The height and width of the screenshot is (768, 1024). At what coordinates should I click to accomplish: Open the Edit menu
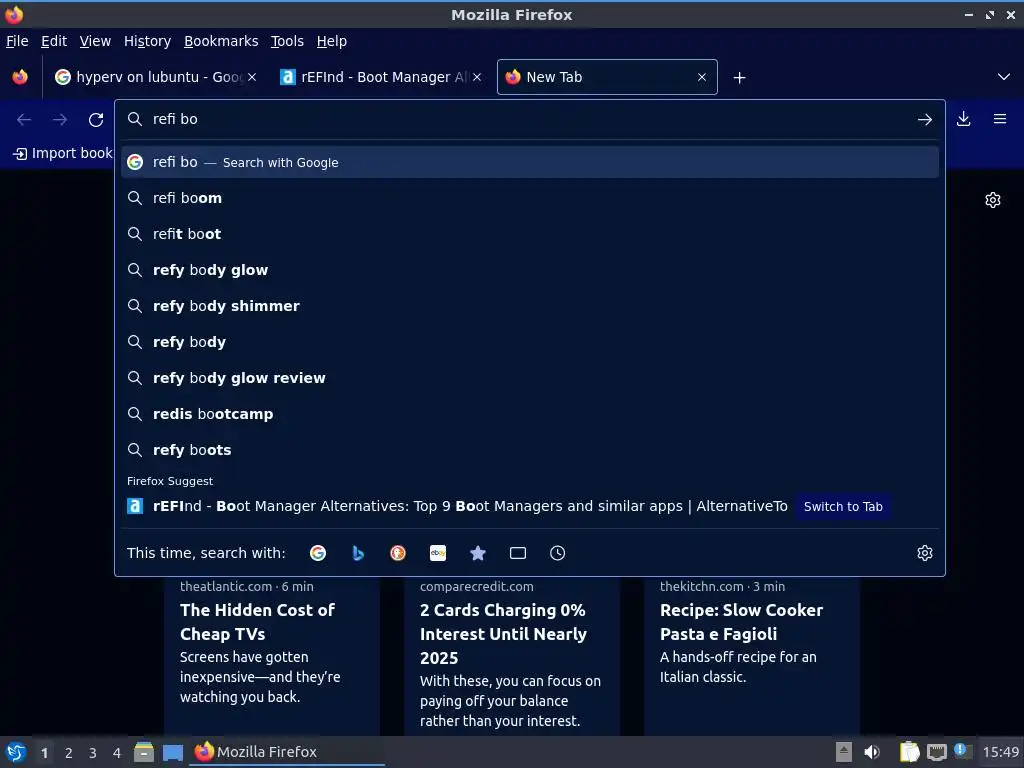(54, 41)
